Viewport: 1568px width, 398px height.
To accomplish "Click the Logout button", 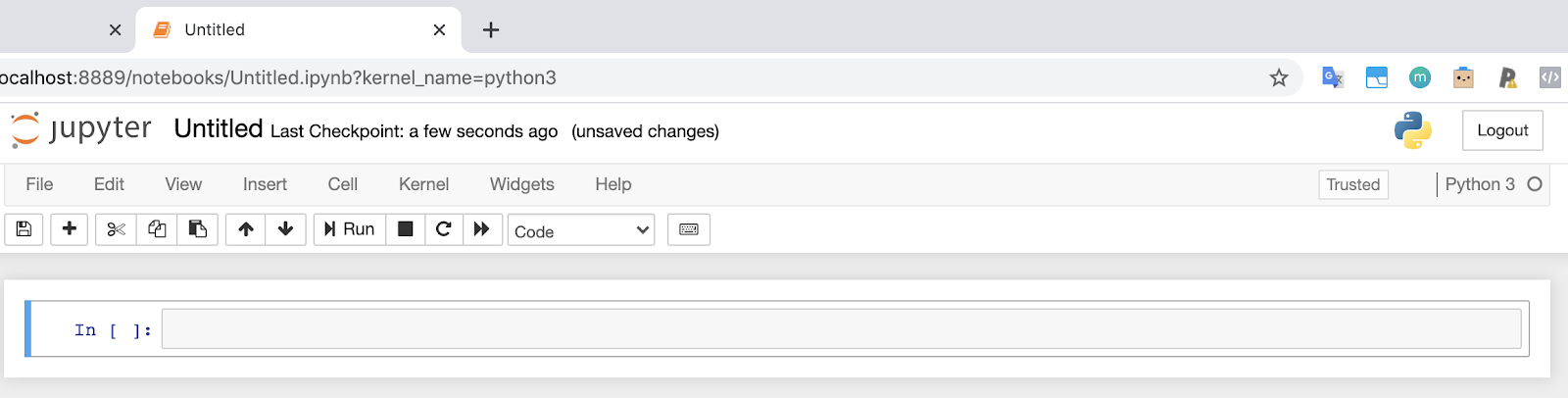I will [x=1501, y=130].
